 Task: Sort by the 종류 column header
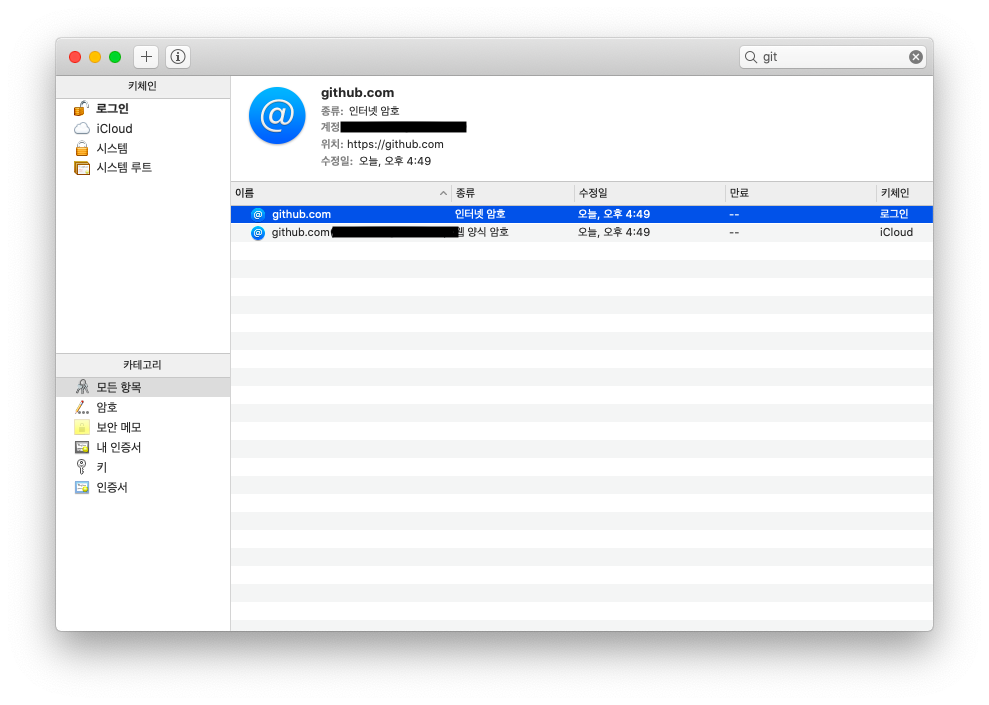pos(512,193)
